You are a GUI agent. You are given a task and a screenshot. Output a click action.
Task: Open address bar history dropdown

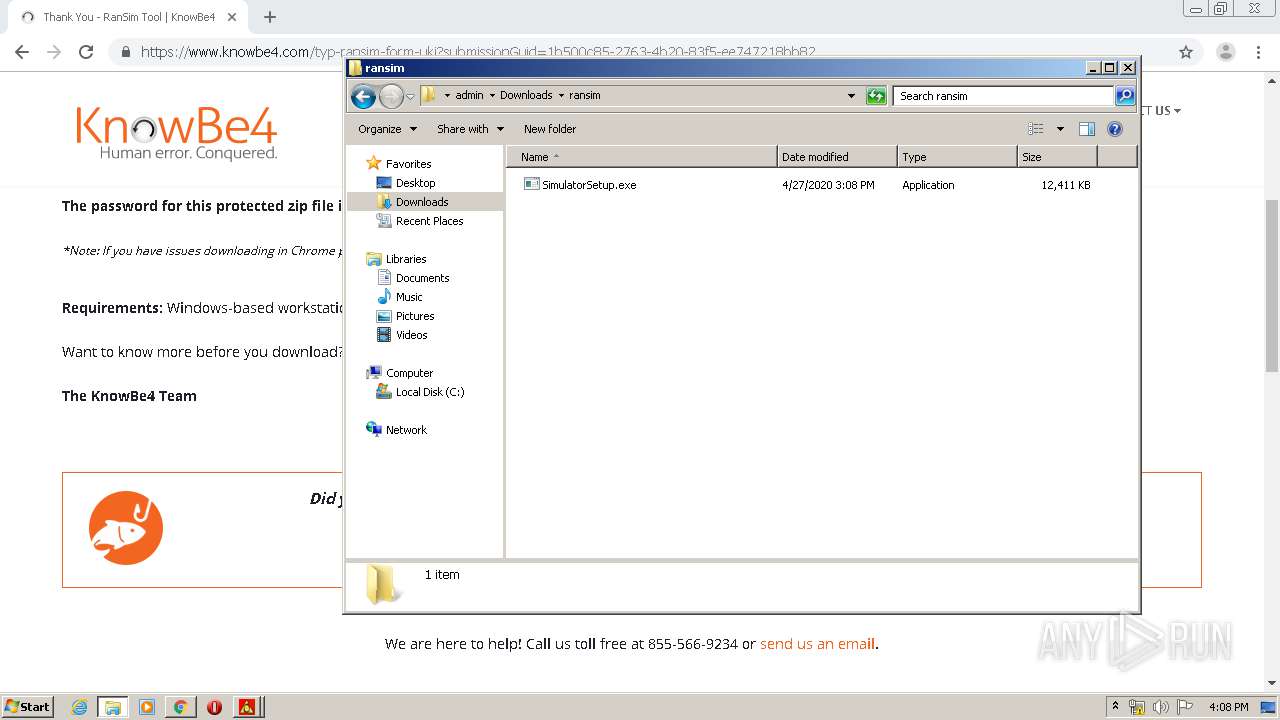click(x=851, y=96)
